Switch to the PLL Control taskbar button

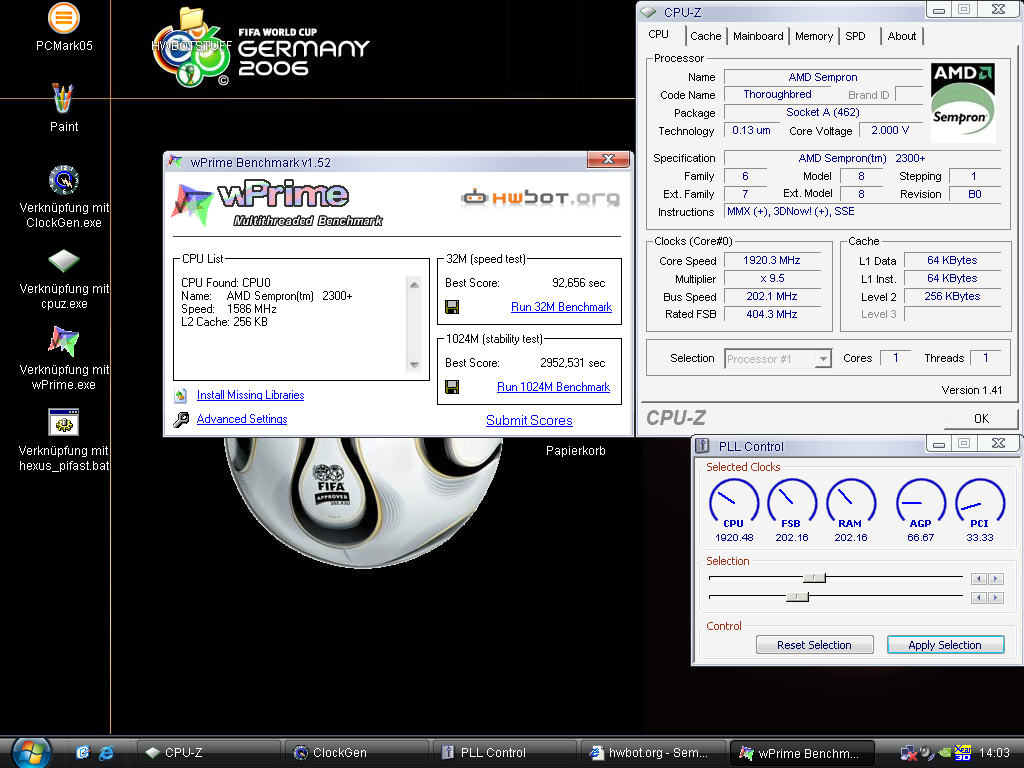[x=505, y=753]
